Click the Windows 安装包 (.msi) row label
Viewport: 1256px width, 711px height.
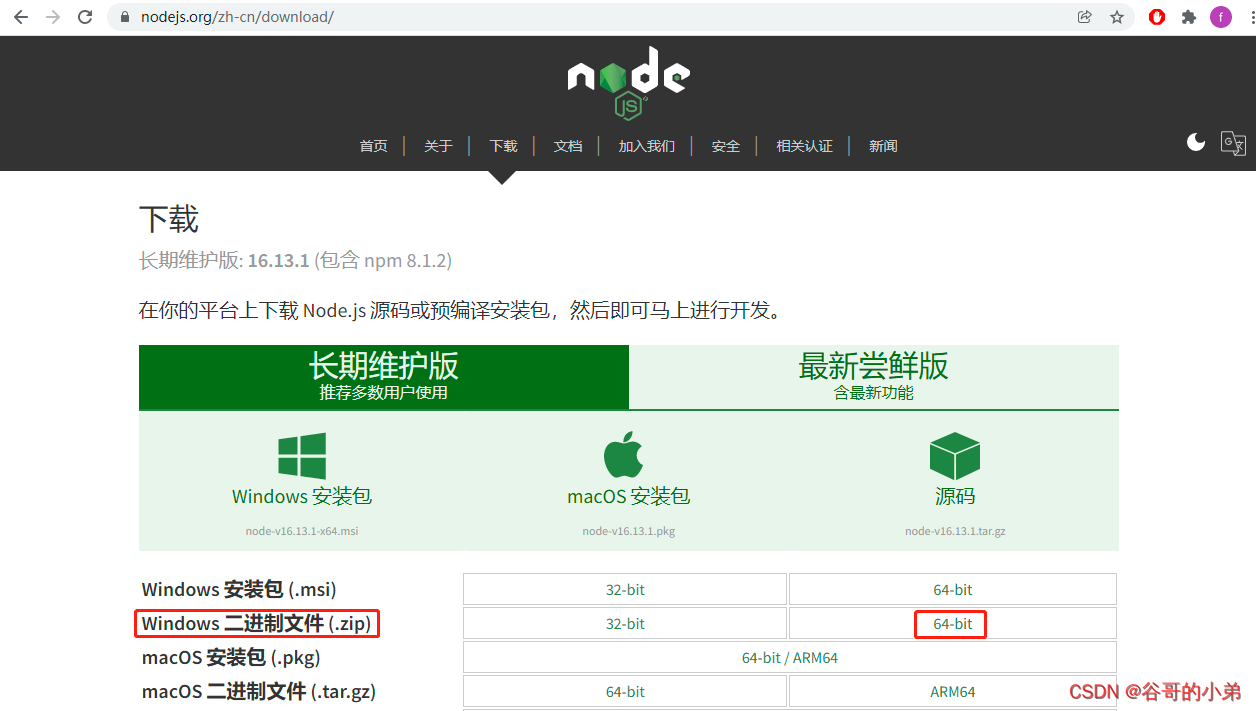coord(239,590)
